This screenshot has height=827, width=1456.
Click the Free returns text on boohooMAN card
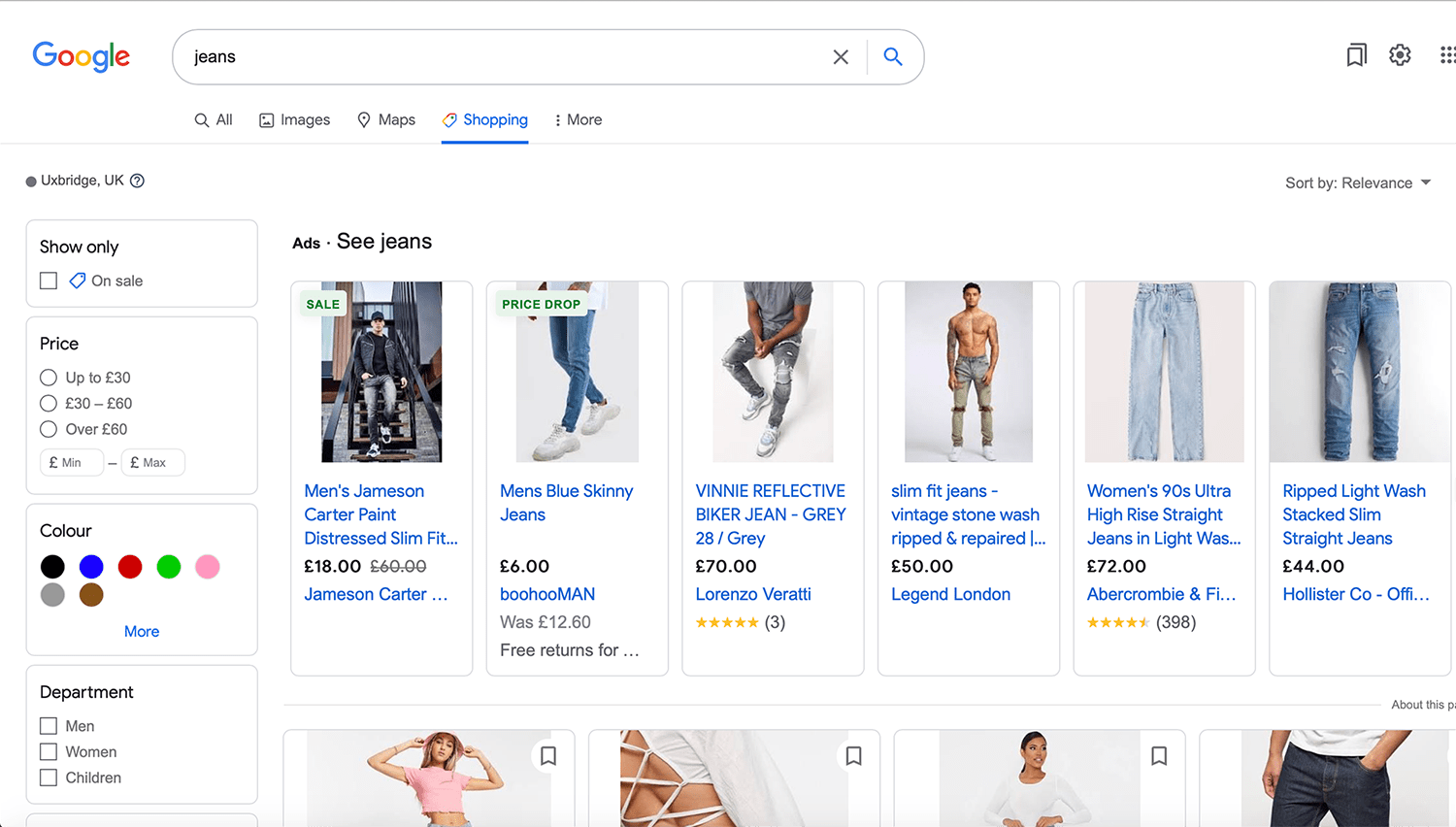click(x=570, y=650)
